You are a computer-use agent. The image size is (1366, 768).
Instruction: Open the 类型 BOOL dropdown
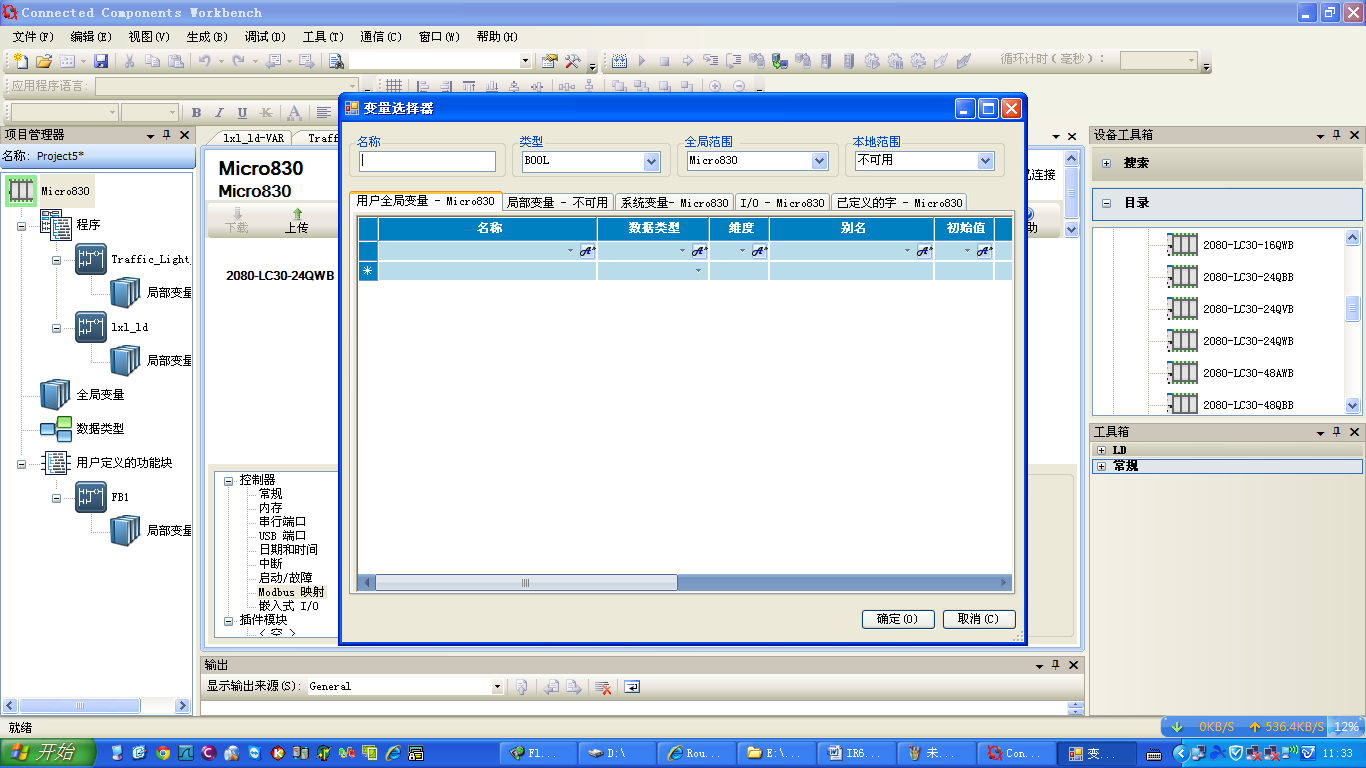651,161
